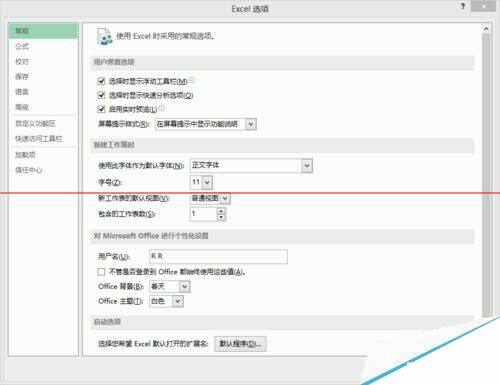Open the 屏幕提示样式 dropdown

[251, 124]
